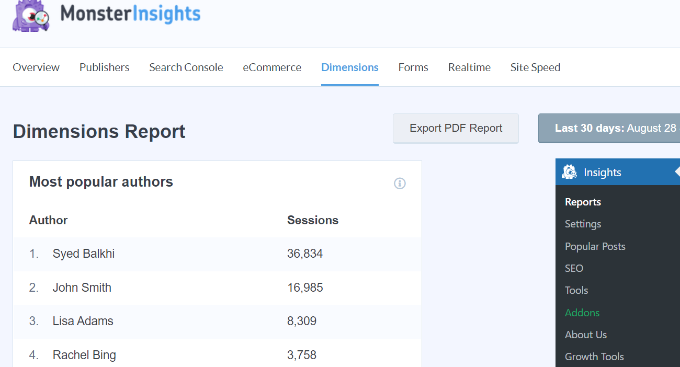680x367 pixels.
Task: Select the John Smith author row
Action: [x=217, y=288]
